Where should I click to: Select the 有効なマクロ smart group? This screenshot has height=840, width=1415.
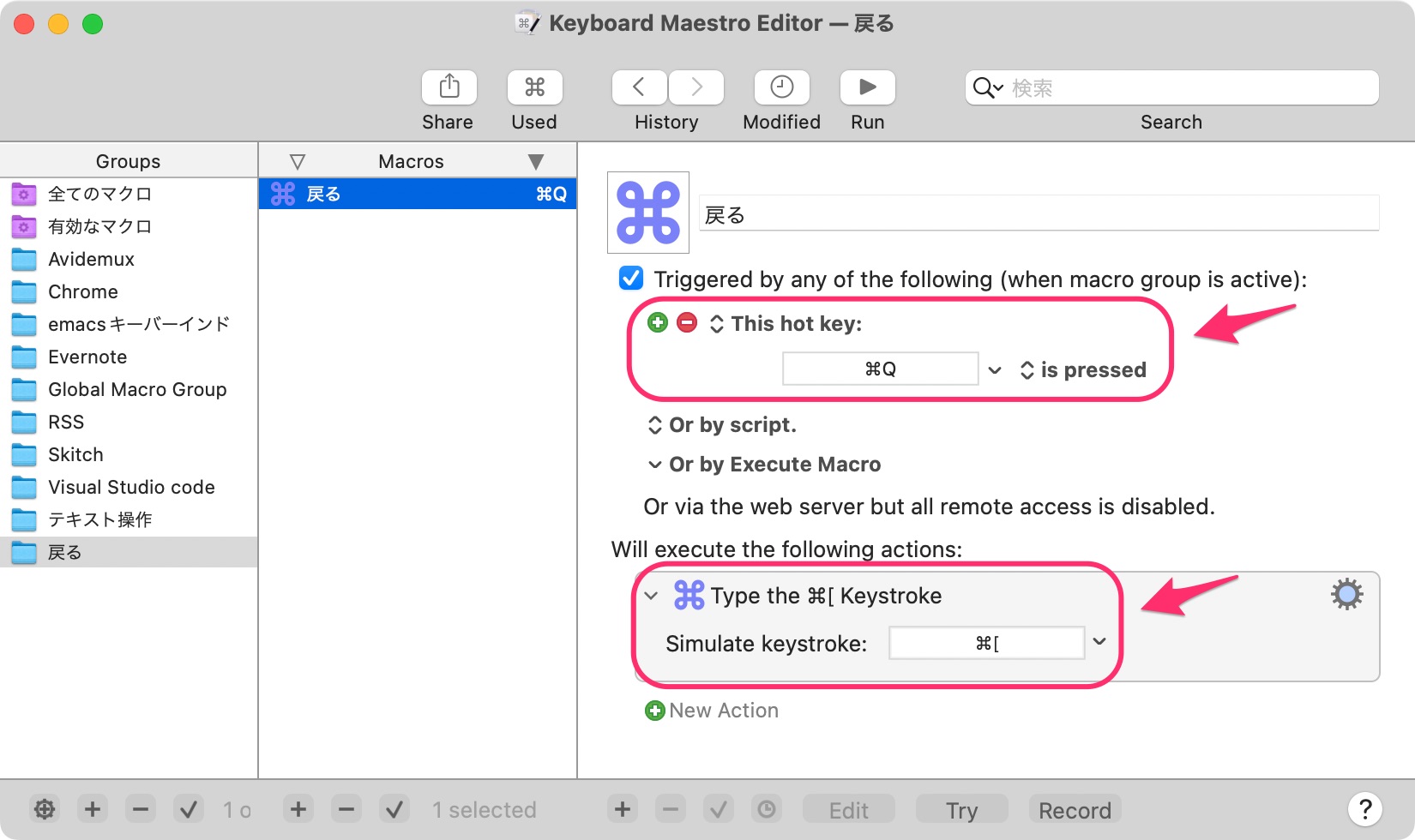pos(129,226)
